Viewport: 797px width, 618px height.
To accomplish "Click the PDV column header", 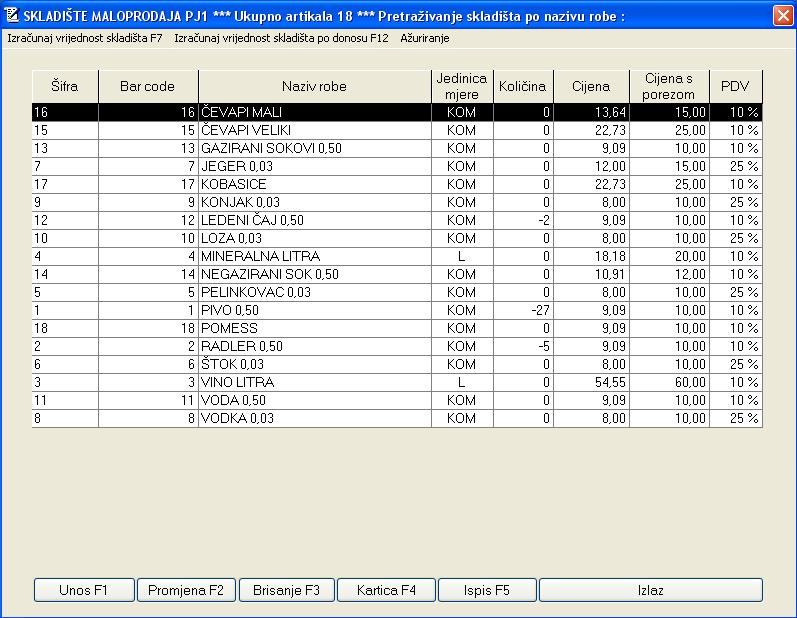I will pyautogui.click(x=735, y=86).
